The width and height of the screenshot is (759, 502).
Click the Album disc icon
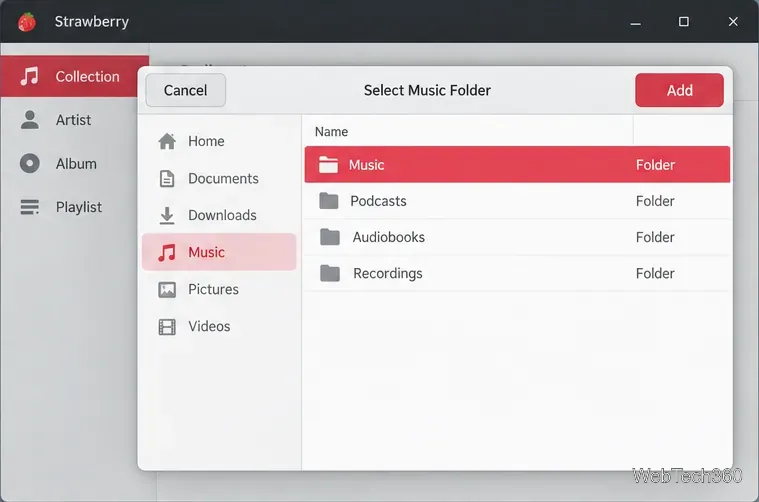point(30,163)
